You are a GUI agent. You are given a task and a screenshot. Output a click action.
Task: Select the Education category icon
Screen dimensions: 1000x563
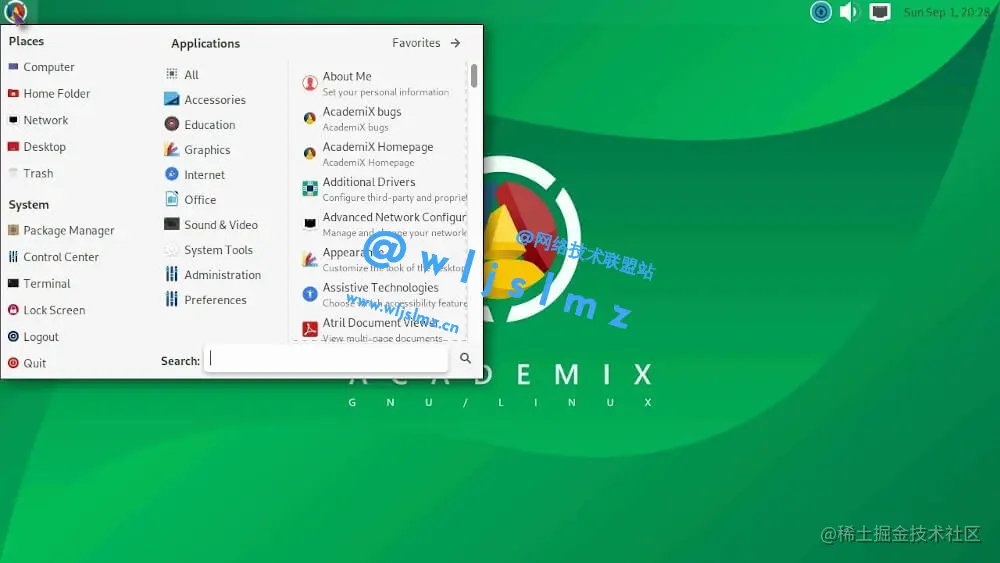tap(172, 124)
